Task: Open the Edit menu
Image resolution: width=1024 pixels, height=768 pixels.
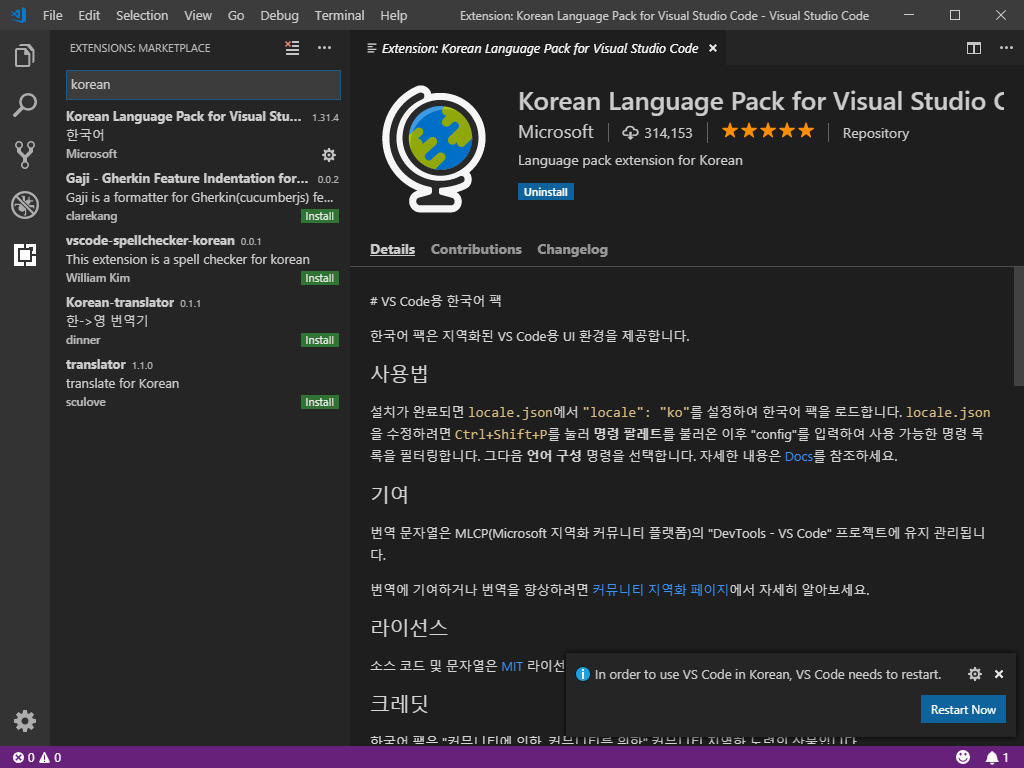Action: [89, 15]
